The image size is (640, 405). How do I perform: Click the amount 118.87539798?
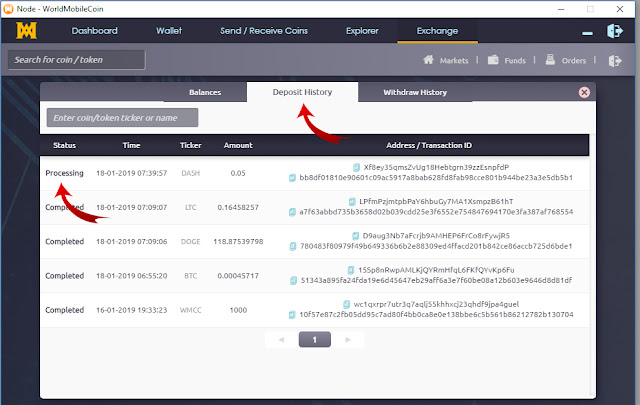point(238,242)
